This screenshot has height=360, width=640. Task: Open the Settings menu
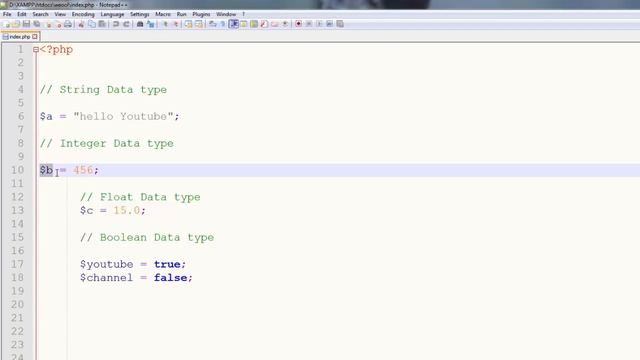[140, 14]
